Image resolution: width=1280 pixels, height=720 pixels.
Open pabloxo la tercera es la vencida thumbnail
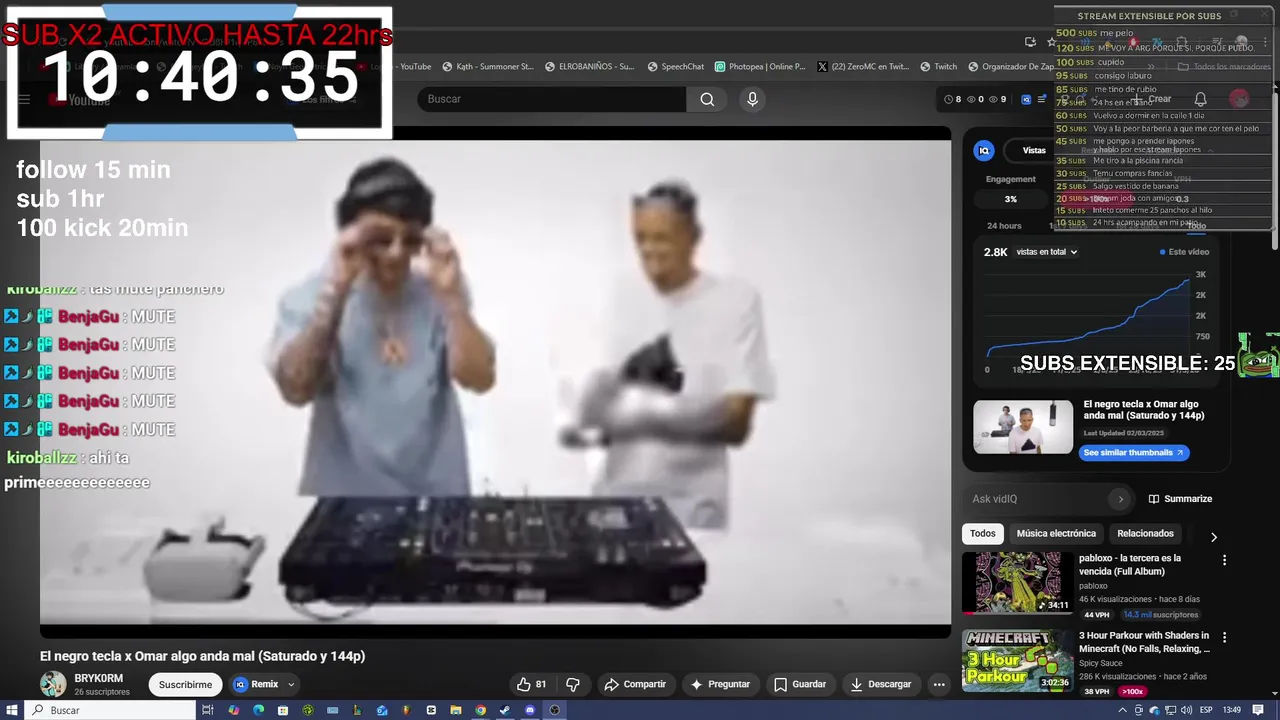1017,582
